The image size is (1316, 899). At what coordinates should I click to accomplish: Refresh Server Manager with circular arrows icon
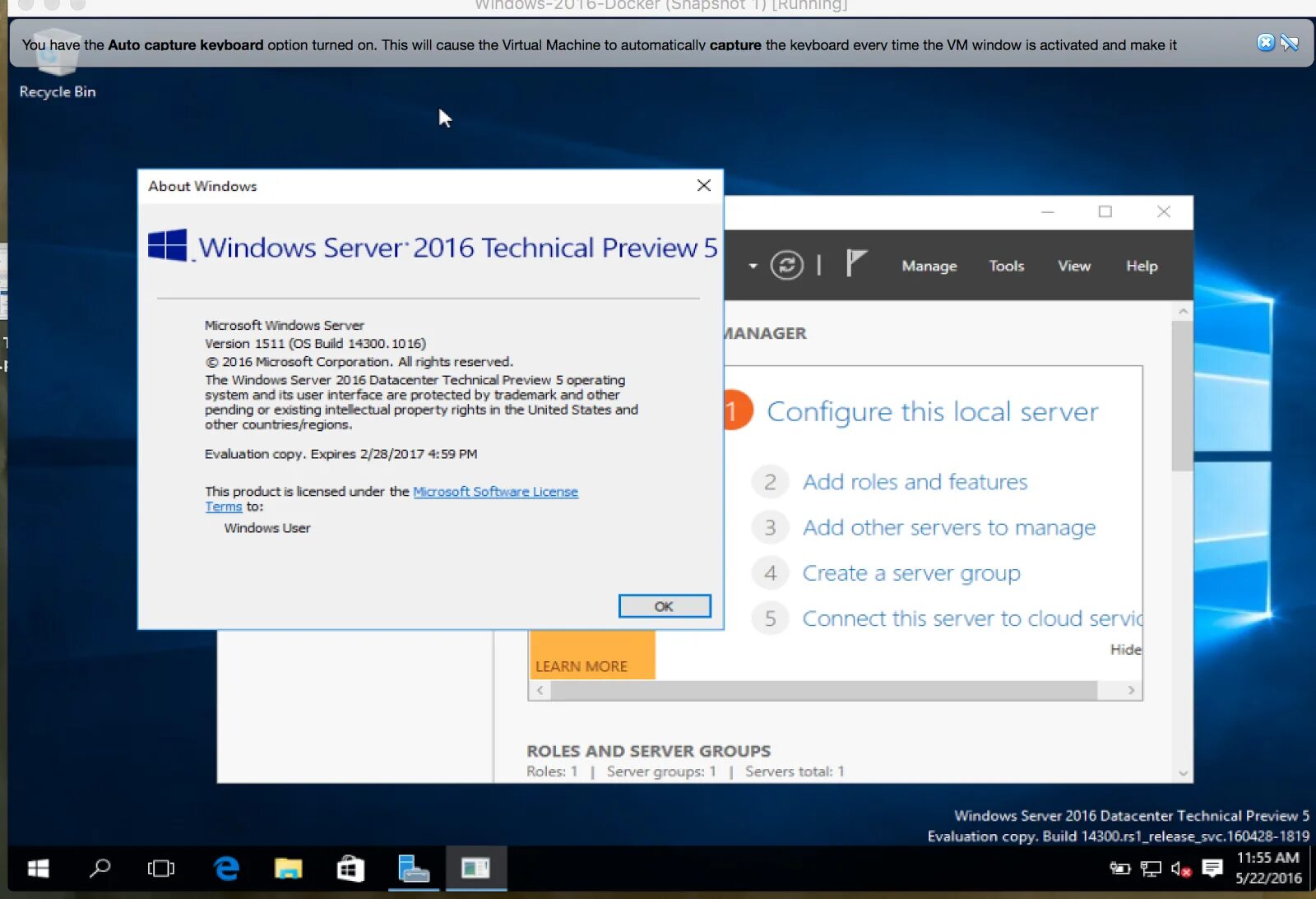tap(787, 265)
